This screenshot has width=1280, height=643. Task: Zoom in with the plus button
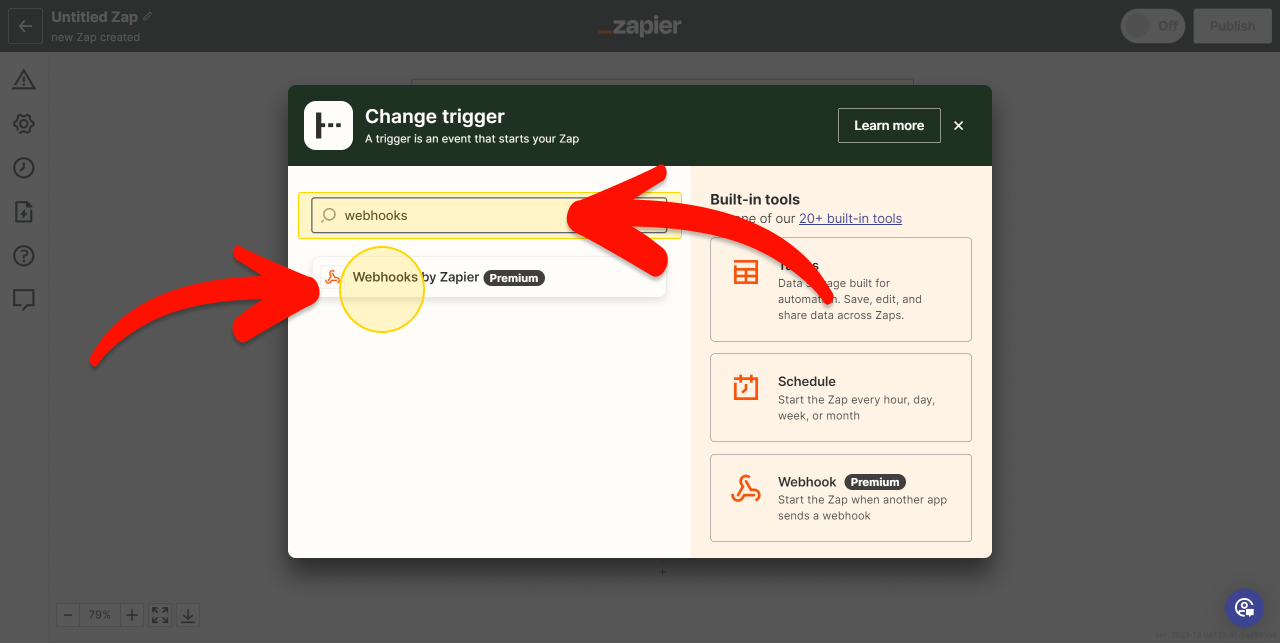pyautogui.click(x=132, y=615)
